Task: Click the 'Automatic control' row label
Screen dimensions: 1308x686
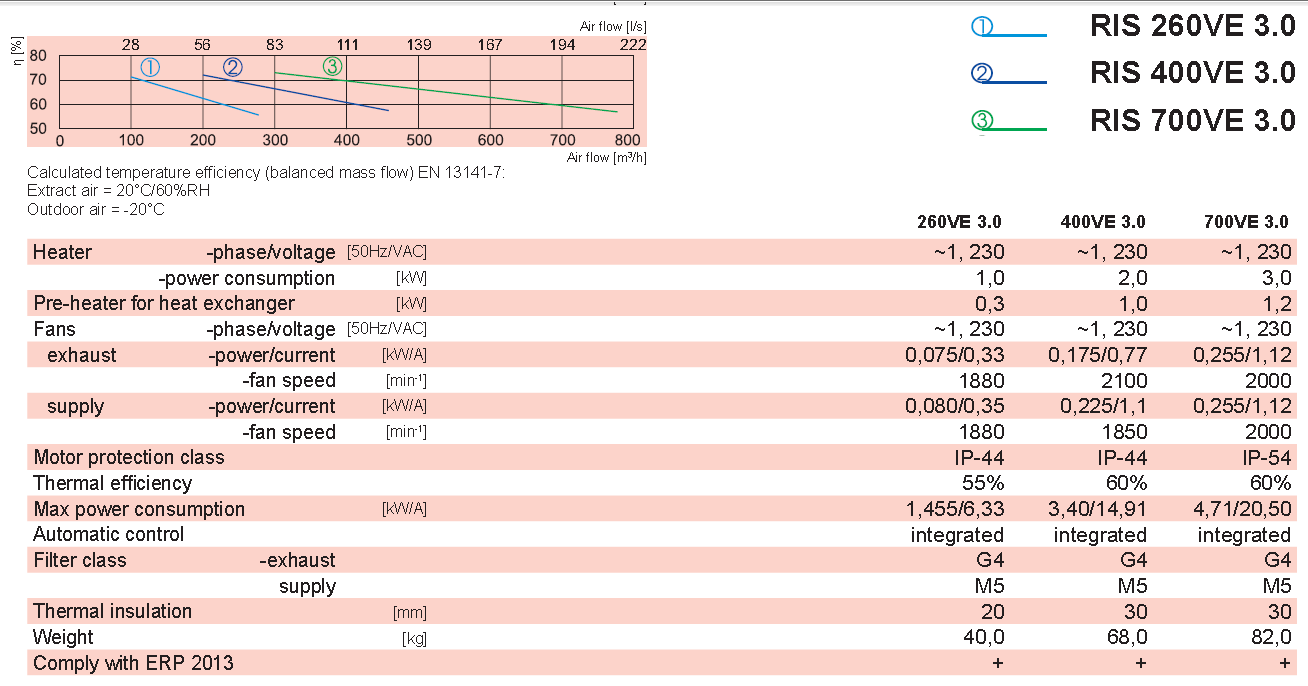Action: click(x=109, y=534)
